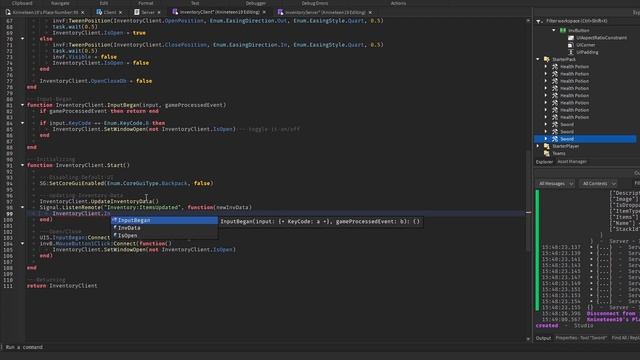The width and height of the screenshot is (640, 360).
Task: Click the InvData suggestion icon
Action: 115,228
